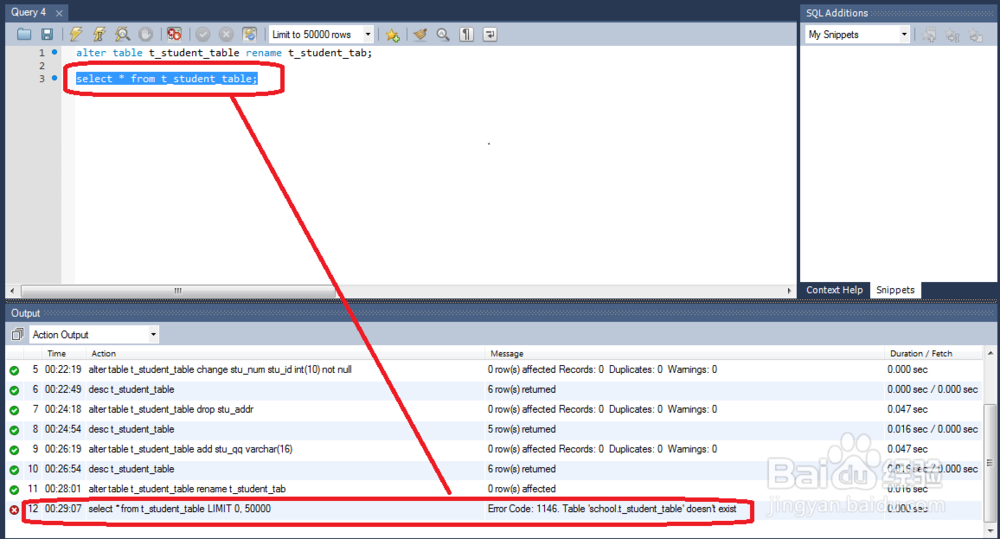Click the Message column header
This screenshot has height=539, width=1000.
pyautogui.click(x=506, y=353)
